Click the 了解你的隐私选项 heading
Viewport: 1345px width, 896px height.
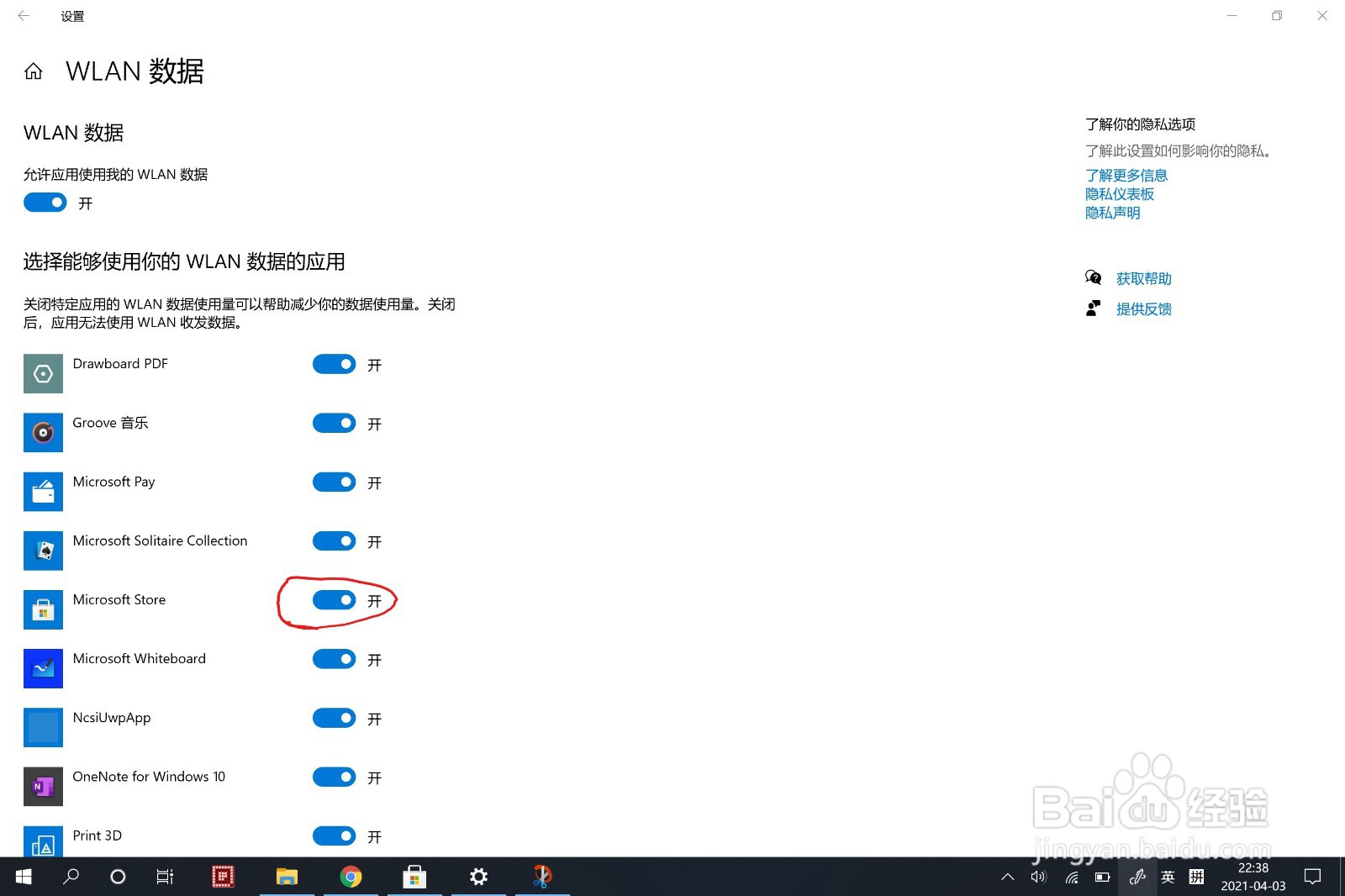1140,124
